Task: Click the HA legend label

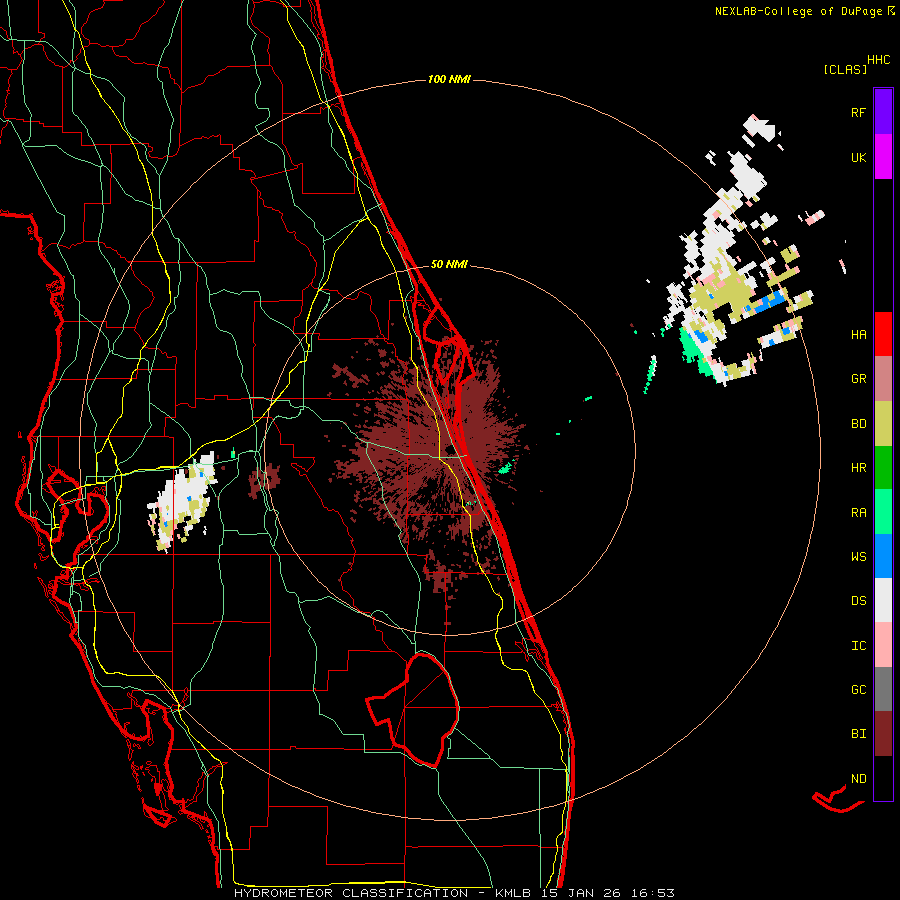Action: point(858,334)
